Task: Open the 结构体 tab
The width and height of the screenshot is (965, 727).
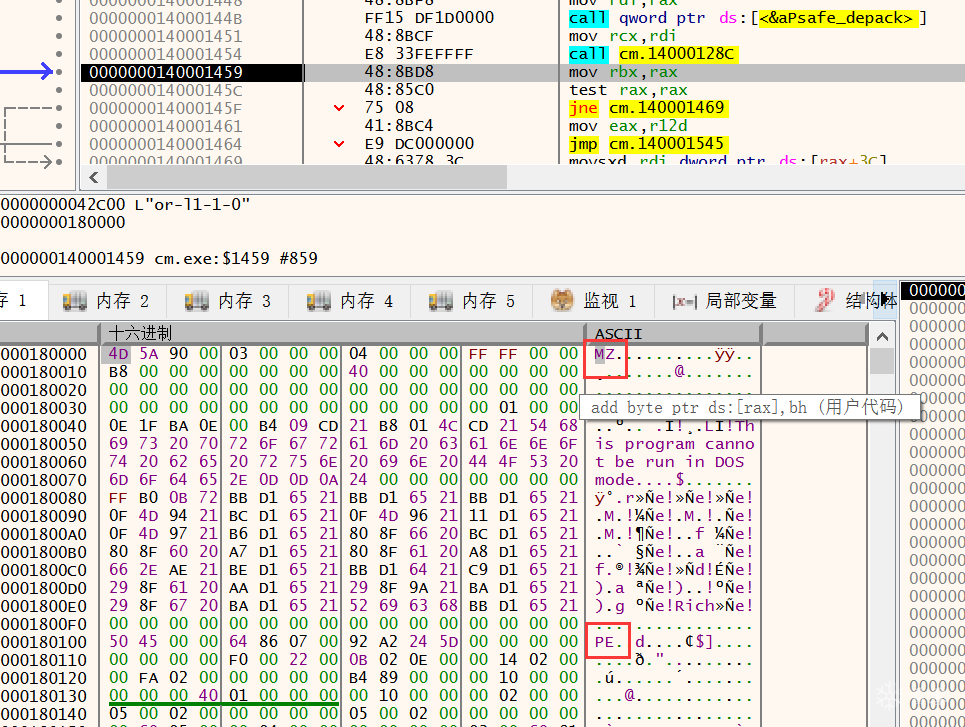Action: (x=847, y=301)
